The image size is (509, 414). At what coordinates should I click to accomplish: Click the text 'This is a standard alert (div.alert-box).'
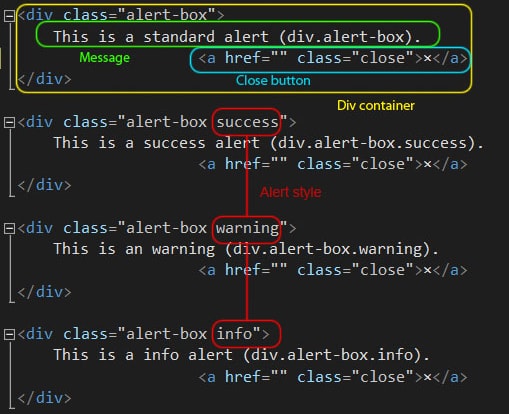click(x=237, y=36)
